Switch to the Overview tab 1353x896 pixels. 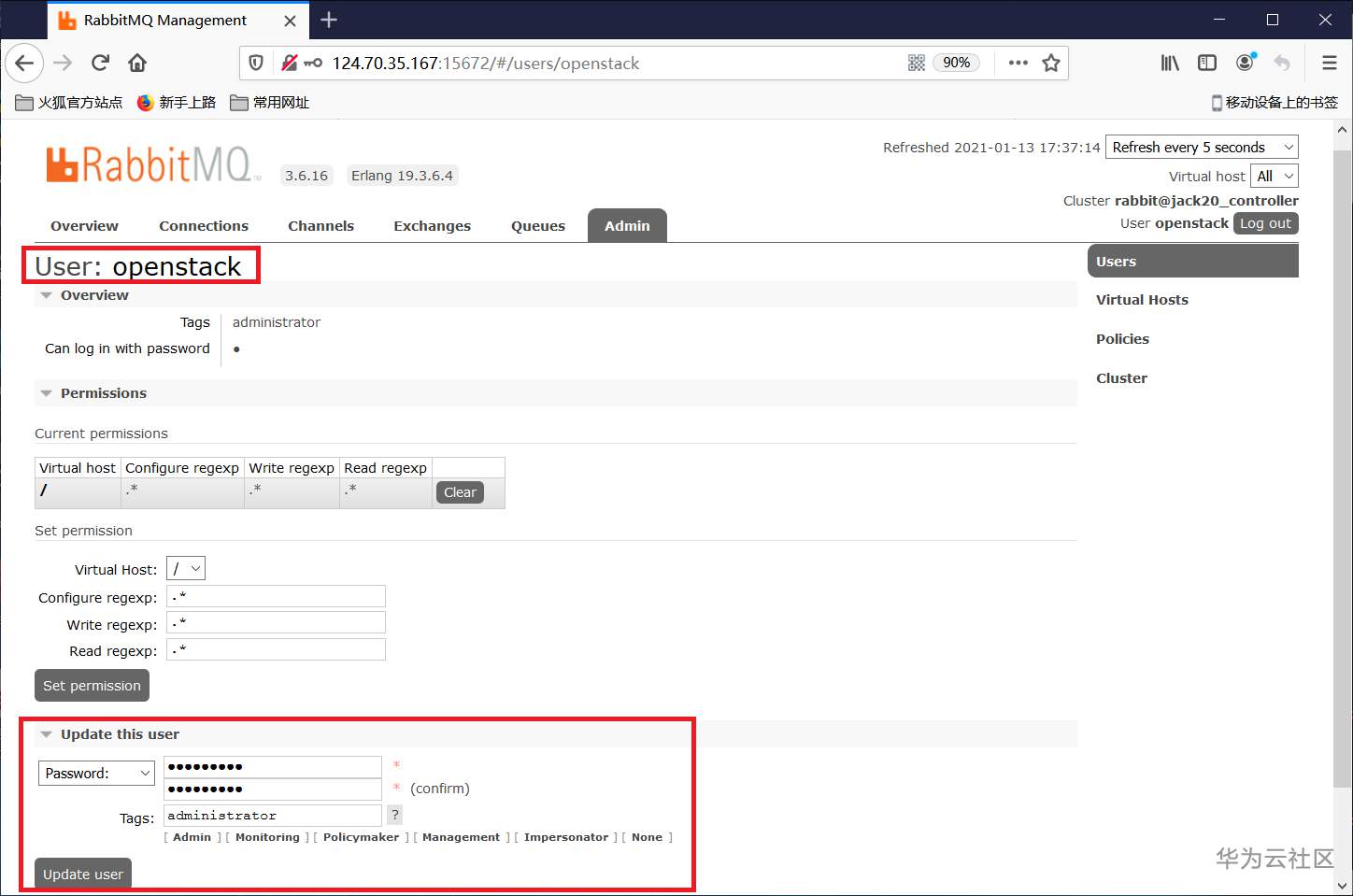click(x=84, y=226)
